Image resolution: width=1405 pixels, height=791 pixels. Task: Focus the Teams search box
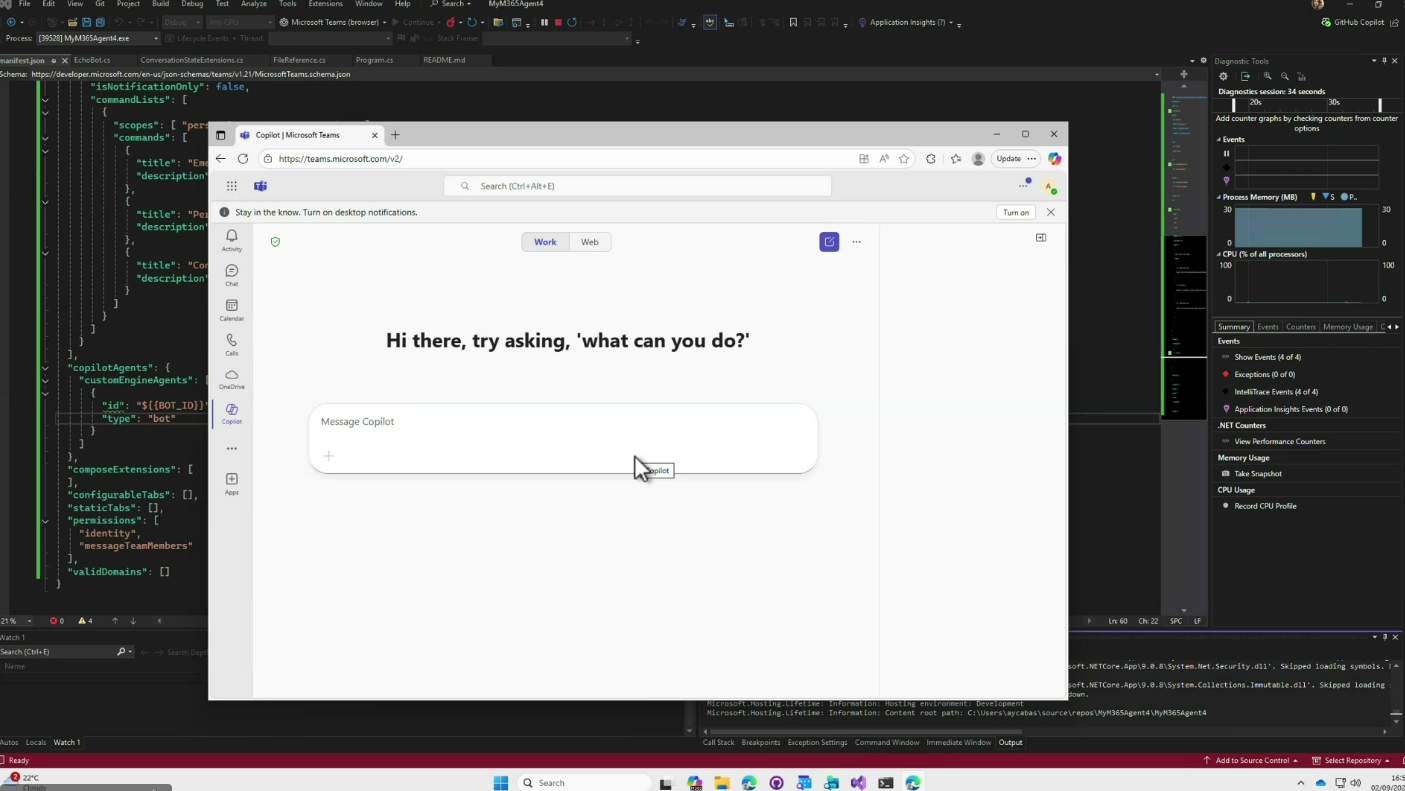(637, 186)
